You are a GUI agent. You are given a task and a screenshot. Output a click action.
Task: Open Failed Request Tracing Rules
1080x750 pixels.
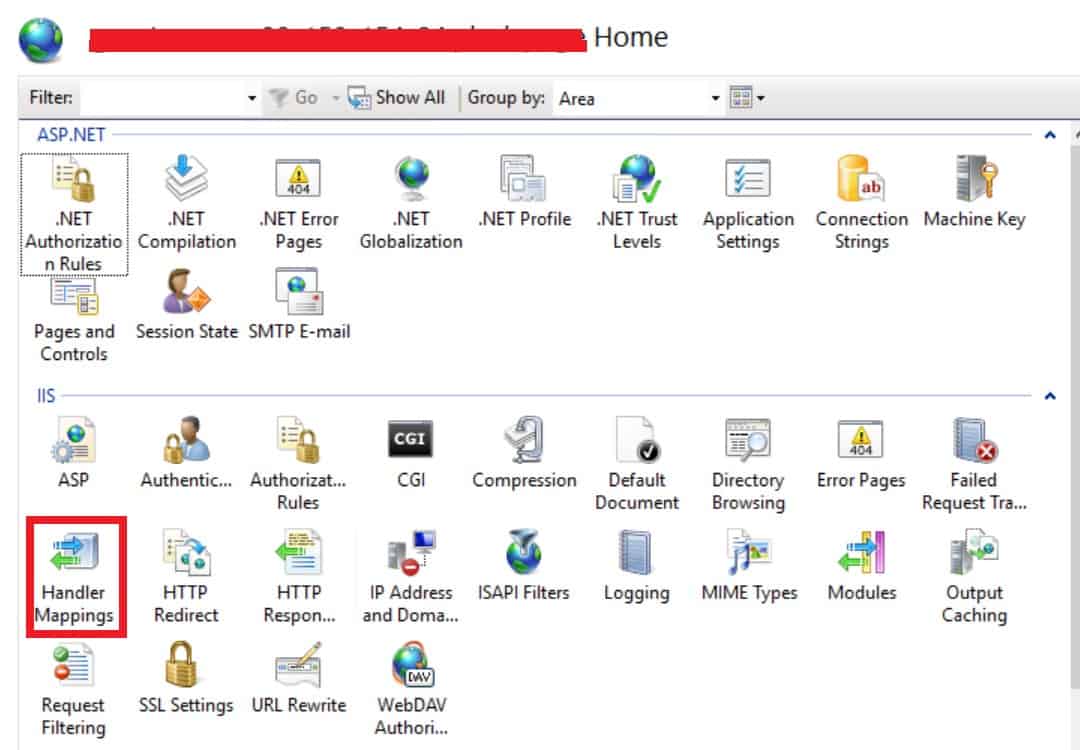click(974, 463)
